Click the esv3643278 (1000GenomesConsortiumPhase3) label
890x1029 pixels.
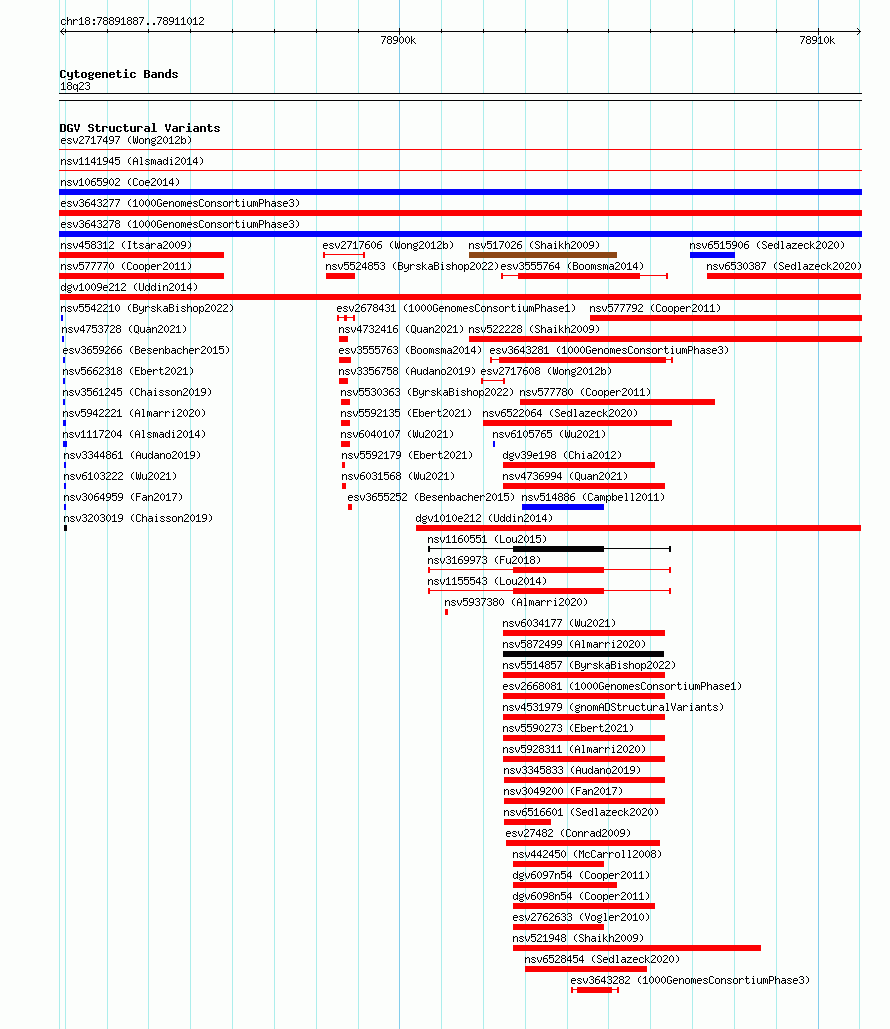point(180,224)
